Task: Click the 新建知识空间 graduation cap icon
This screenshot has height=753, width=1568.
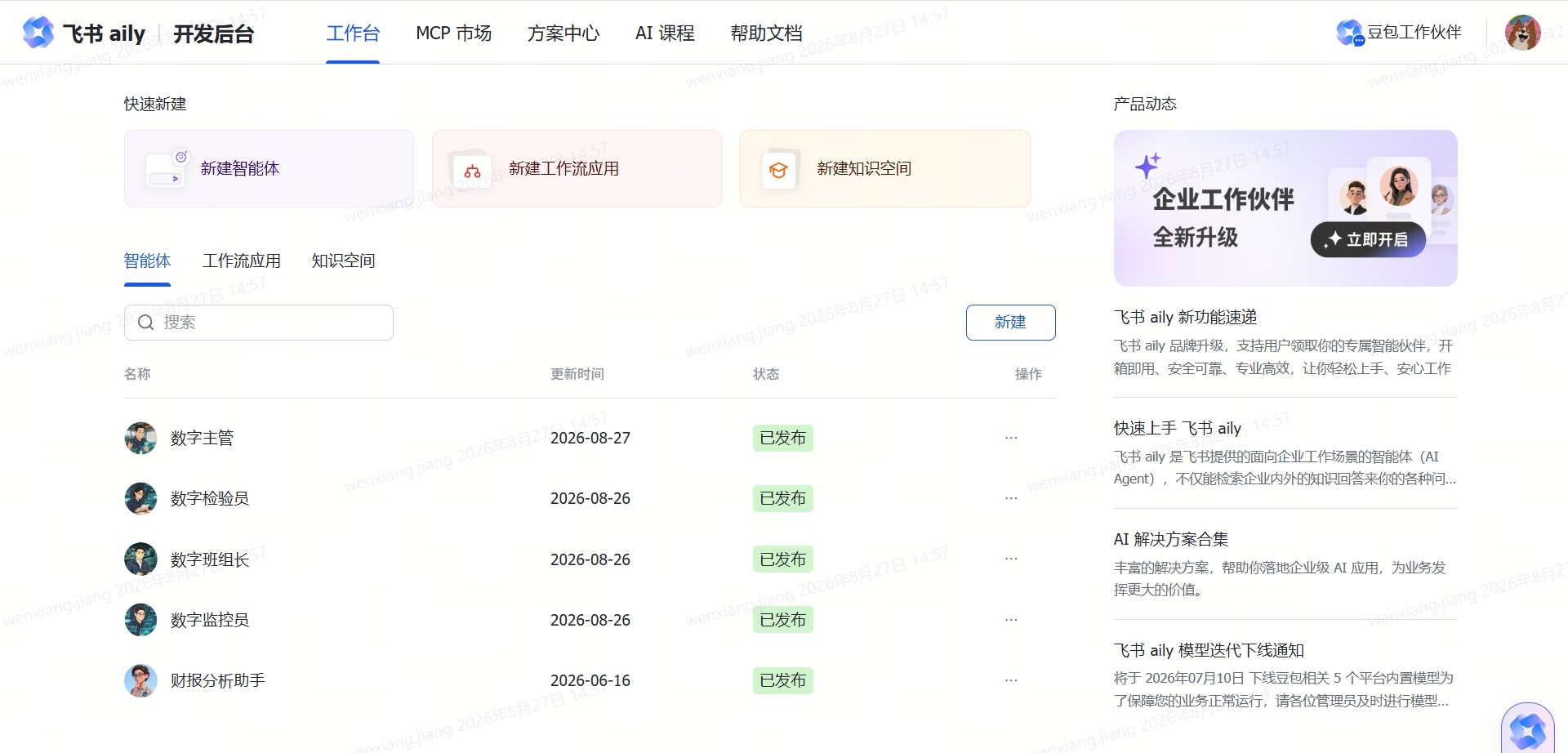Action: pos(779,170)
